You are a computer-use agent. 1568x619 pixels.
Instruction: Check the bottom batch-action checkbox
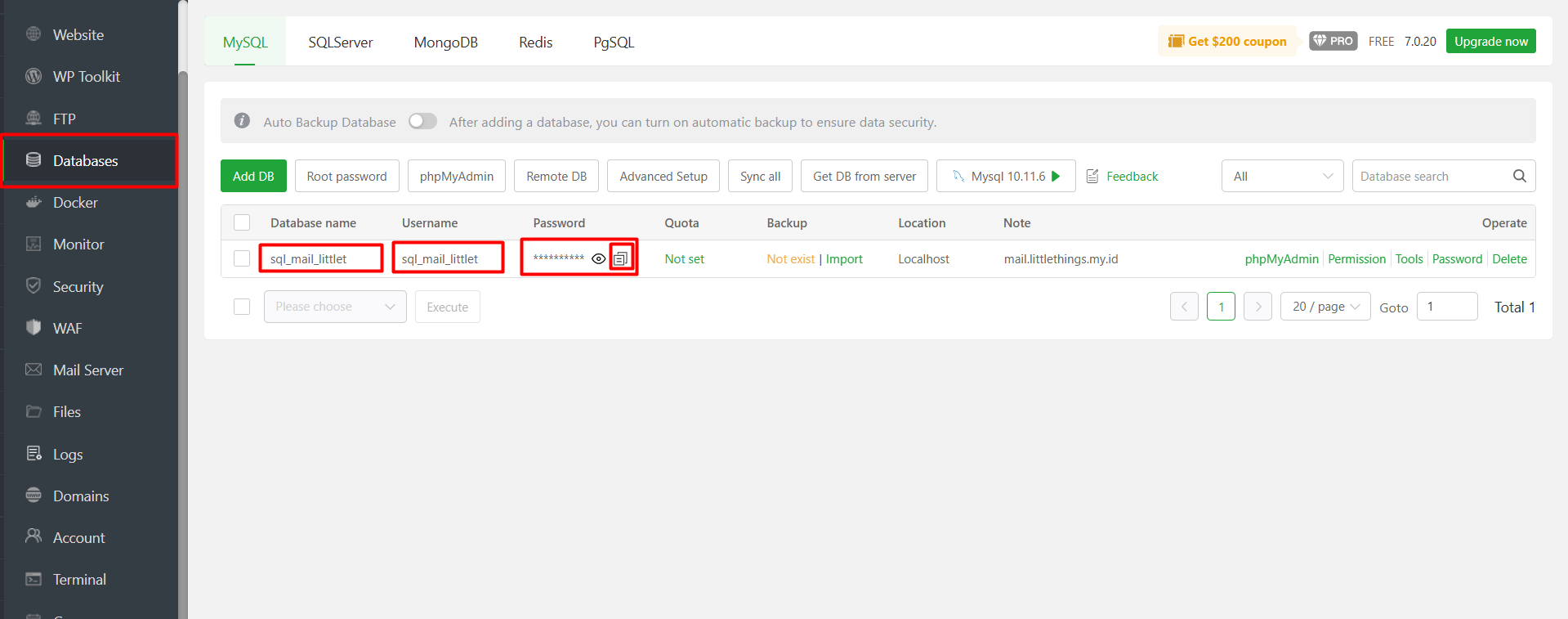242,307
